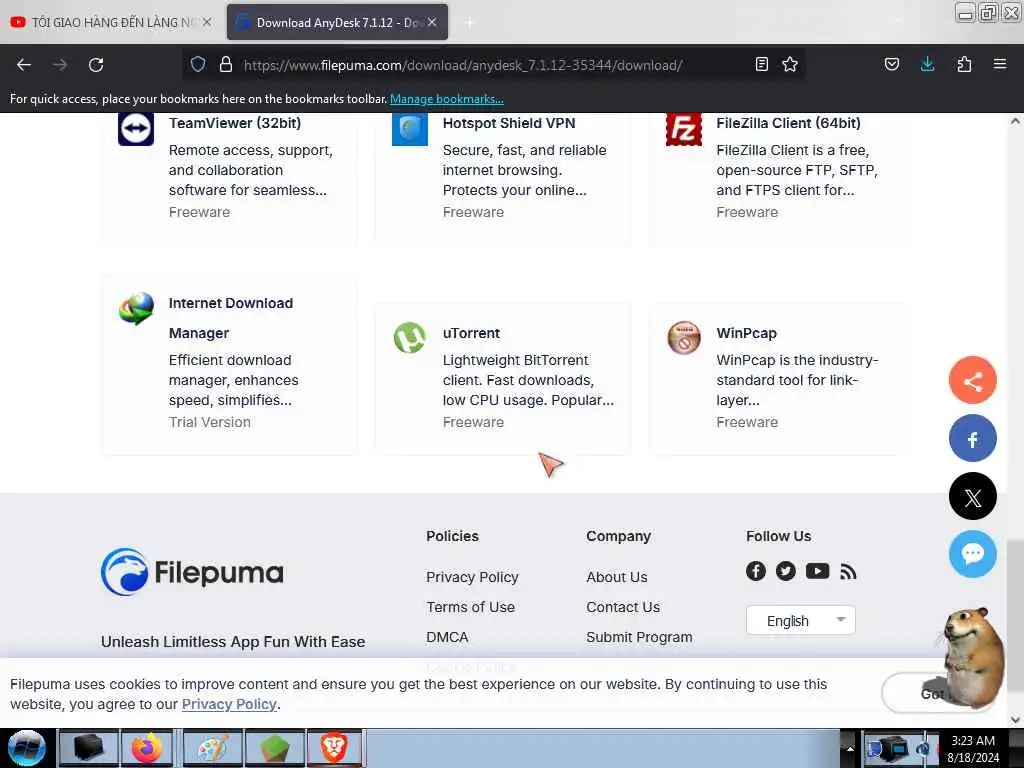Image resolution: width=1024 pixels, height=768 pixels.
Task: Bookmark this page with the star icon
Action: (790, 65)
